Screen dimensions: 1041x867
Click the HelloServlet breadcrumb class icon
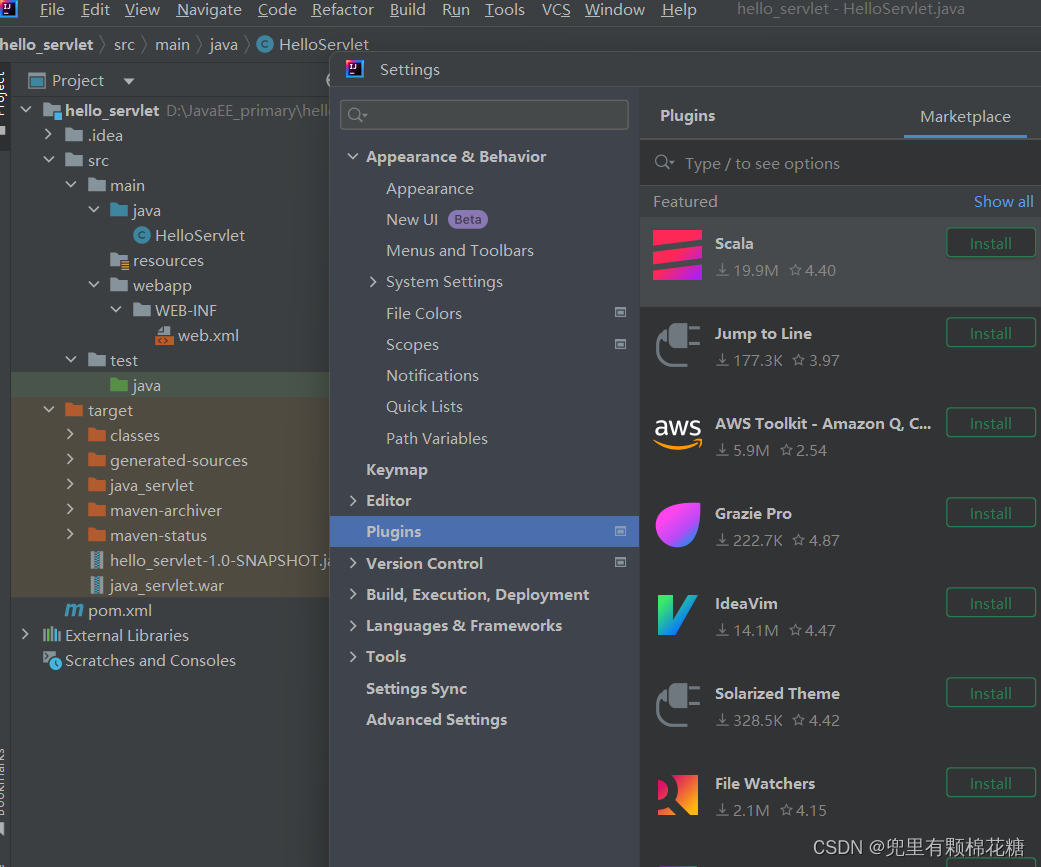pos(265,44)
